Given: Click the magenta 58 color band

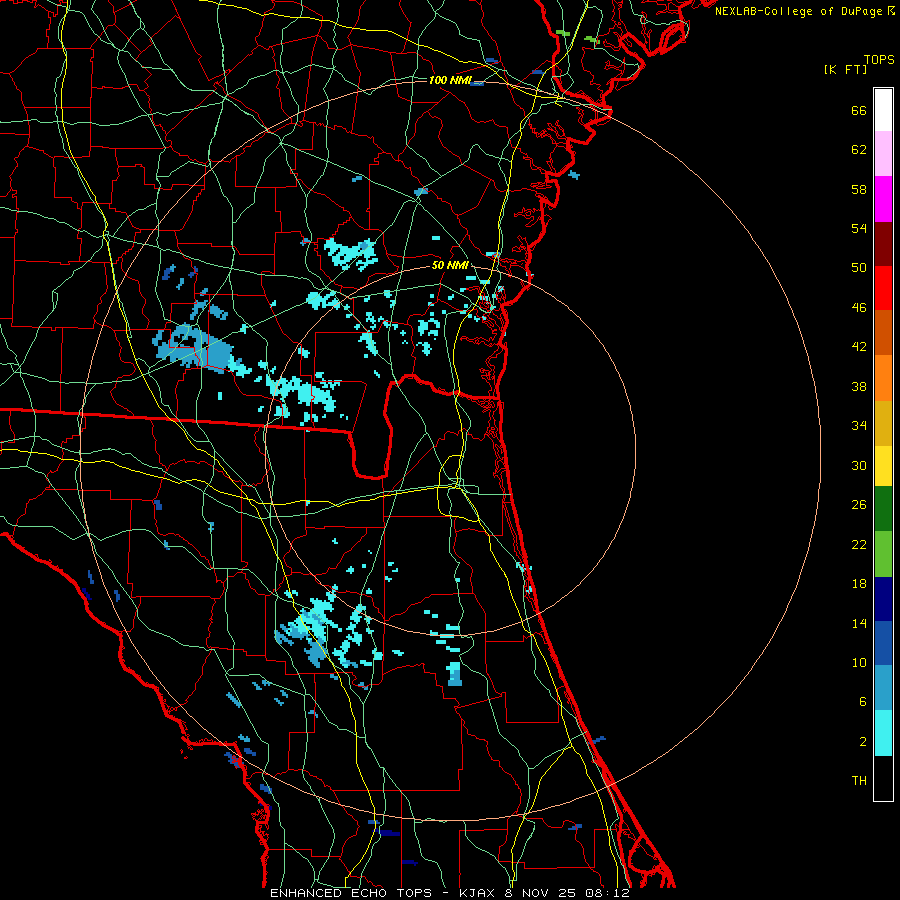Looking at the screenshot, I should [883, 199].
